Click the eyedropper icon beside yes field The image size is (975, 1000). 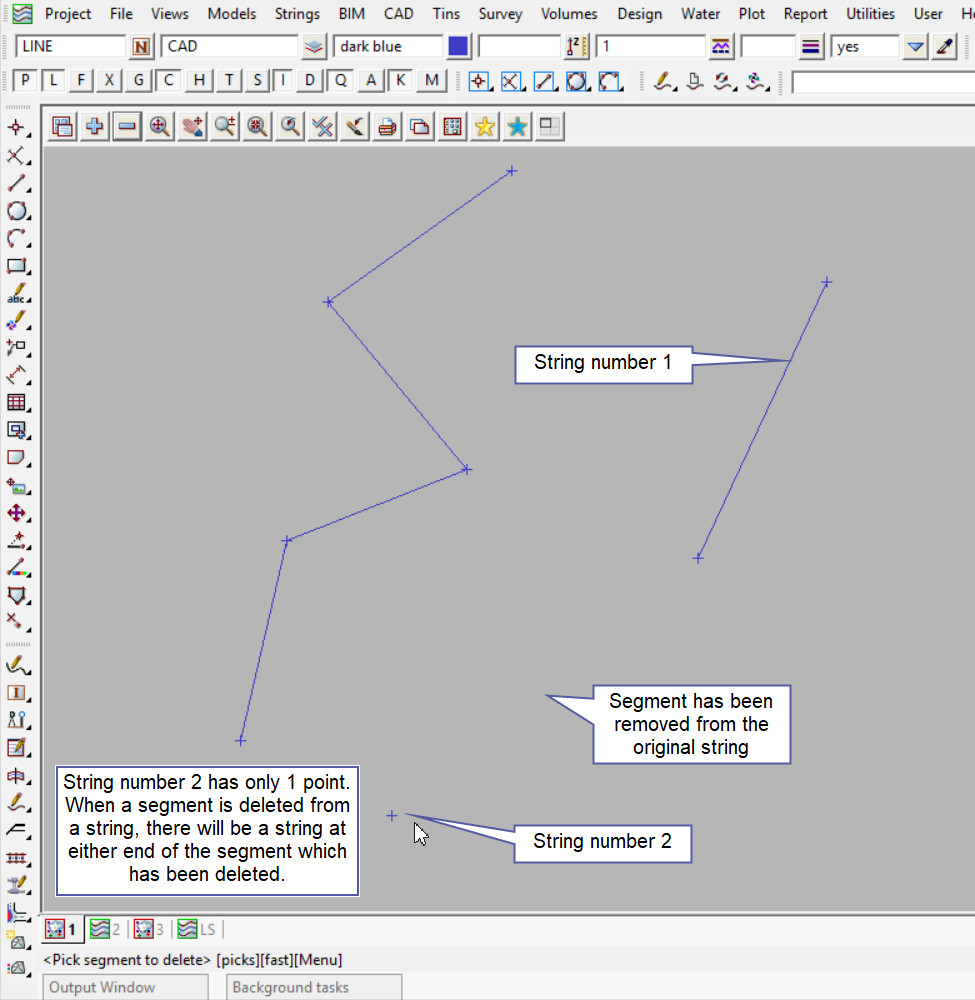tap(945, 47)
